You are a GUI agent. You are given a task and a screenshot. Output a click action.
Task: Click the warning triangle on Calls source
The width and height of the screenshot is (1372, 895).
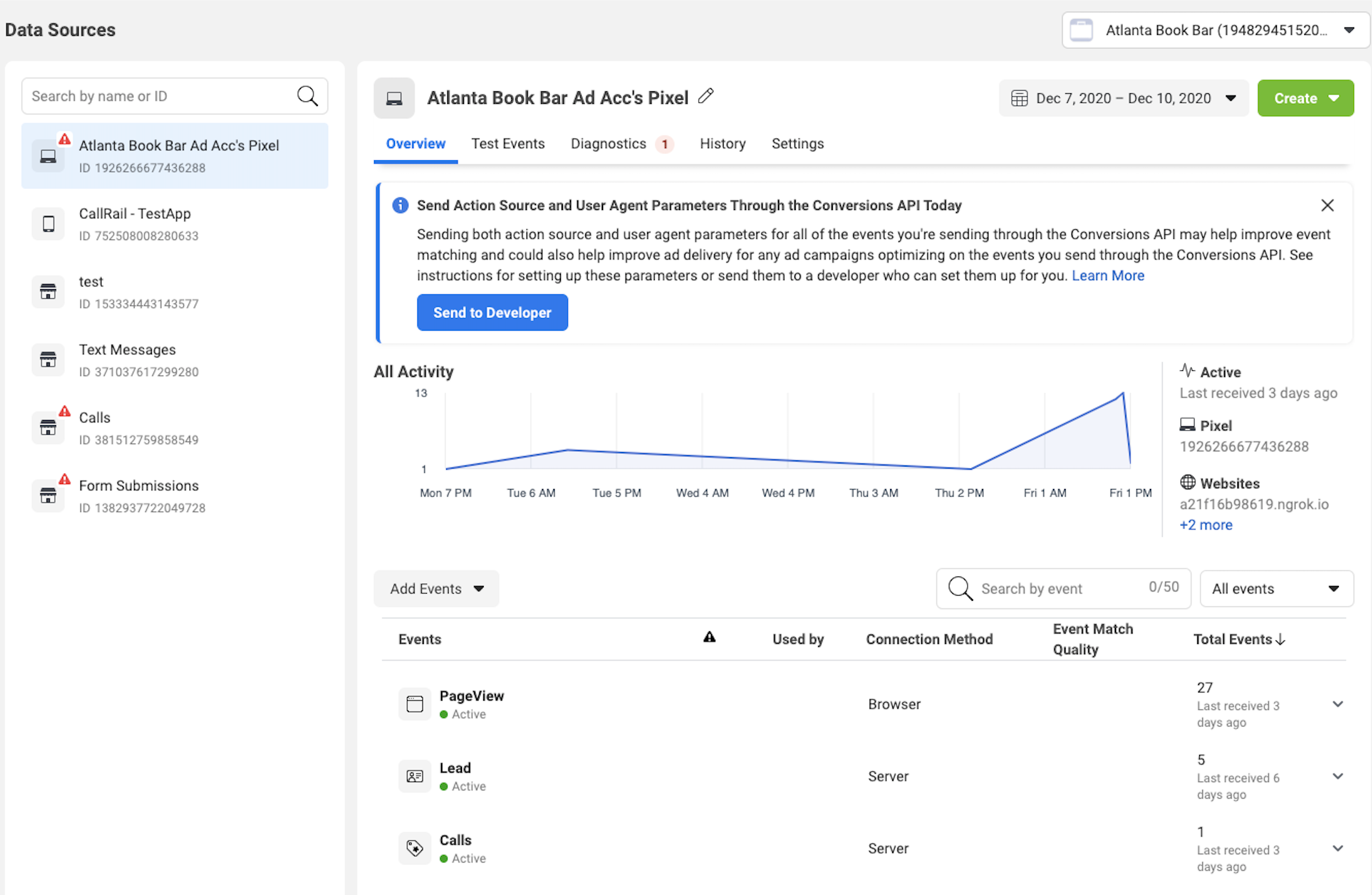click(x=64, y=410)
